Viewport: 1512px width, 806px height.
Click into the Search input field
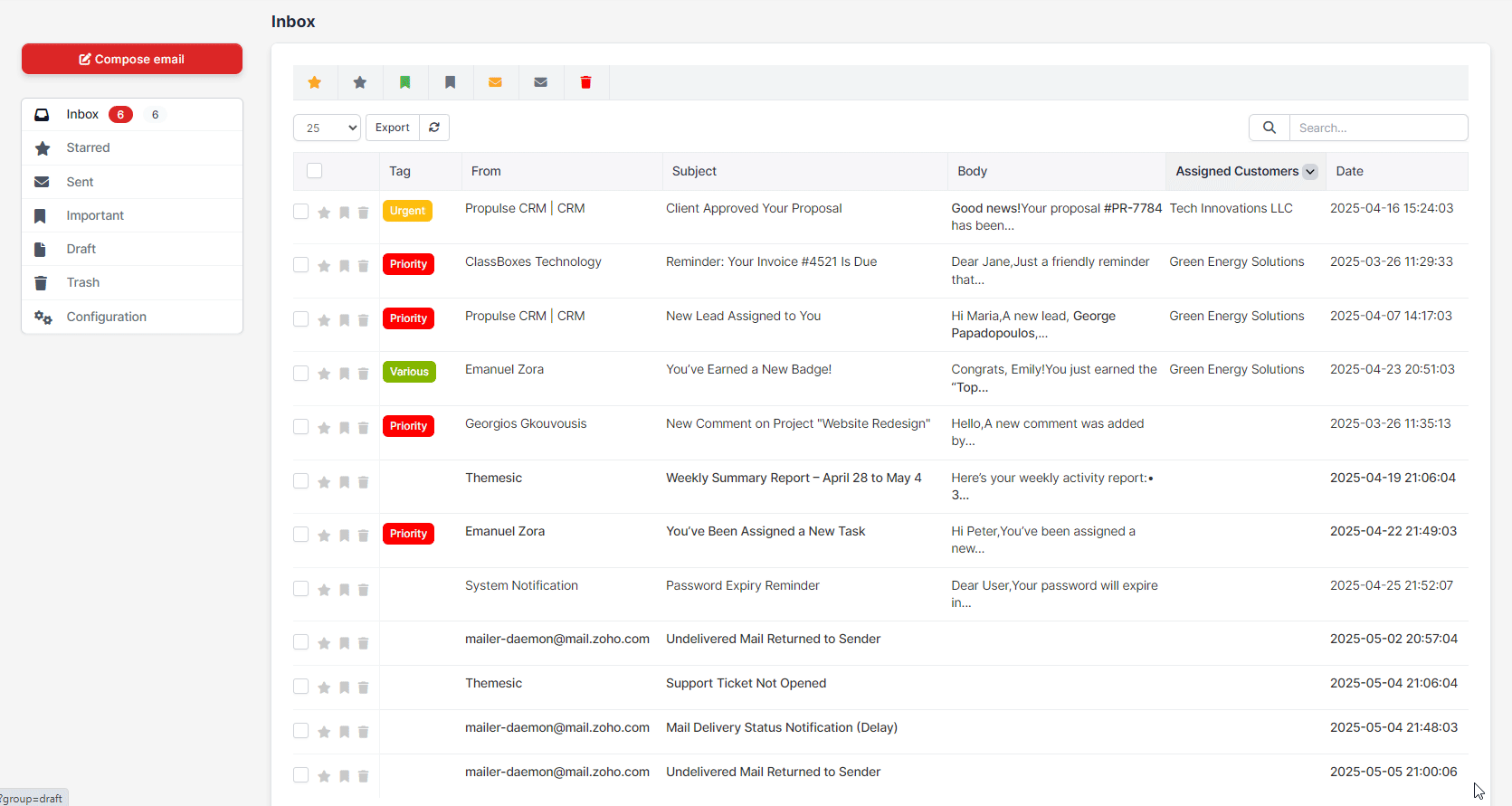(1377, 128)
